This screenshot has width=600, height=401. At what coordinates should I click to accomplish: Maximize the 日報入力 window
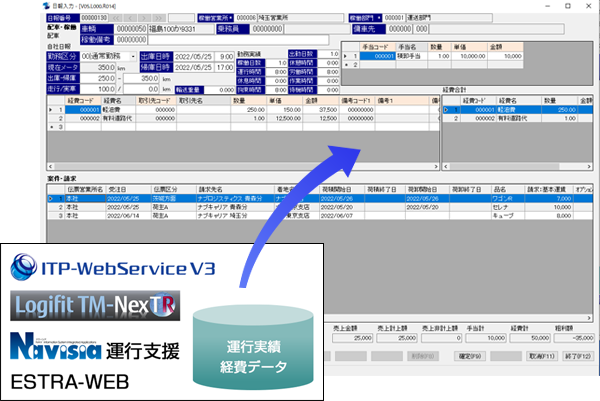[568, 6]
